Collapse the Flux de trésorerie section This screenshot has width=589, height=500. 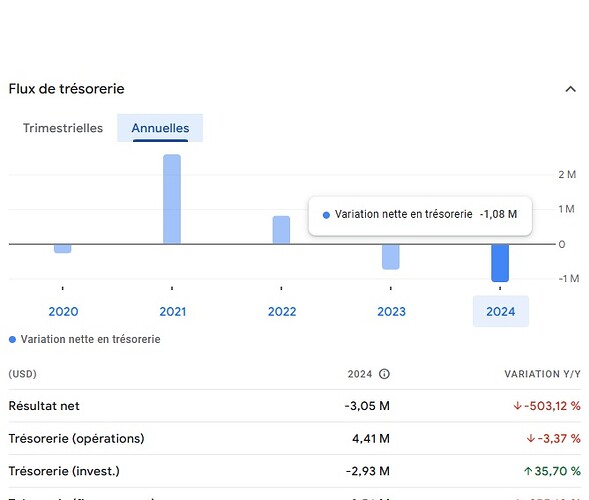point(570,89)
